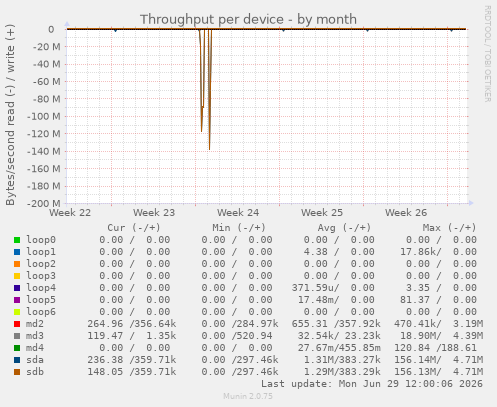Click the Week 24 axis label
This screenshot has width=497, height=407.
(238, 213)
